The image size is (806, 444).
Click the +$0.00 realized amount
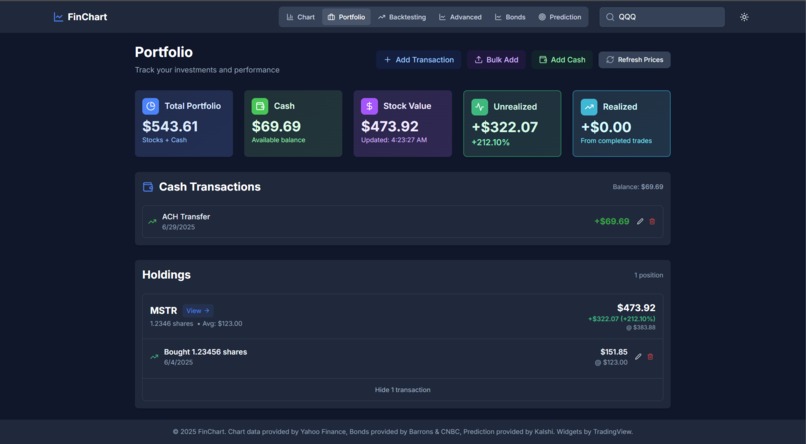(x=606, y=127)
